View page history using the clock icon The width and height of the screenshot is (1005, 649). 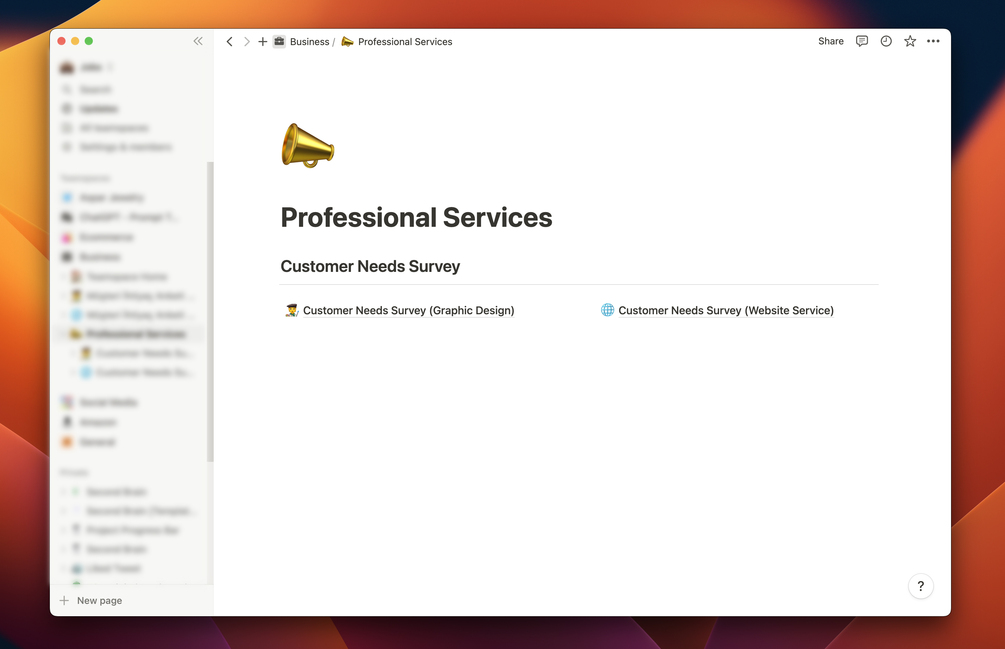point(885,41)
